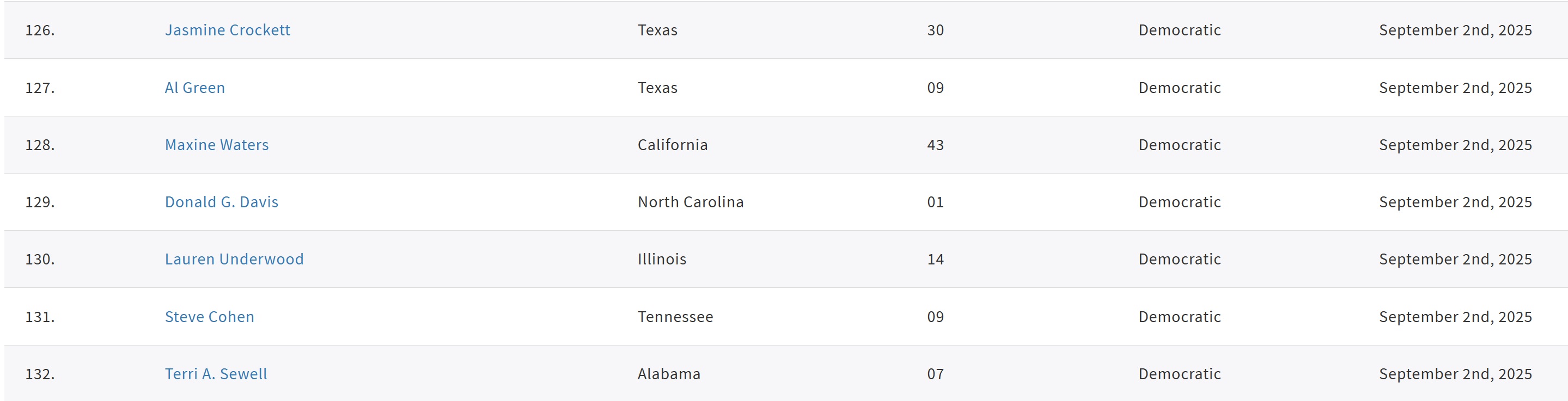This screenshot has width=1568, height=401.
Task: Click the North Carolina state cell
Action: pyautogui.click(x=690, y=202)
